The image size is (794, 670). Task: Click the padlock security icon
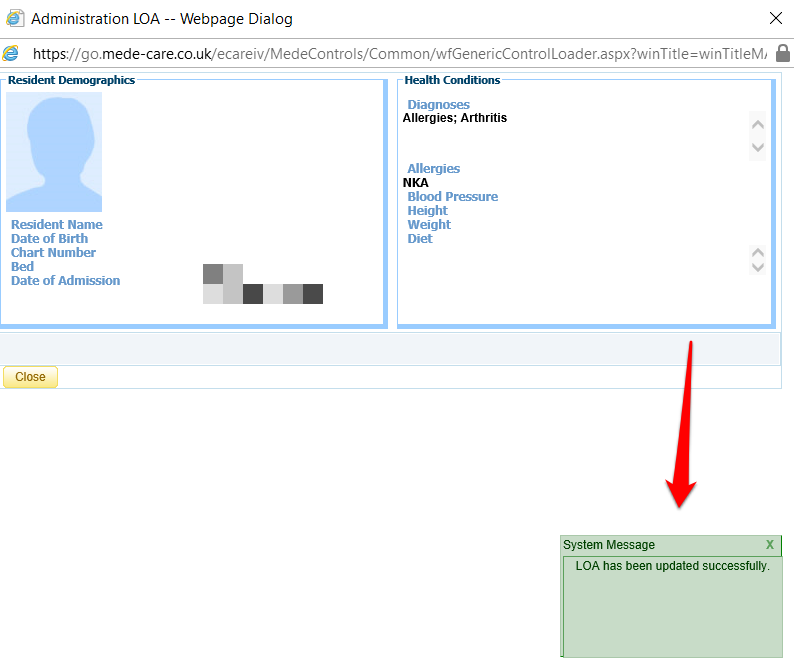[x=783, y=53]
